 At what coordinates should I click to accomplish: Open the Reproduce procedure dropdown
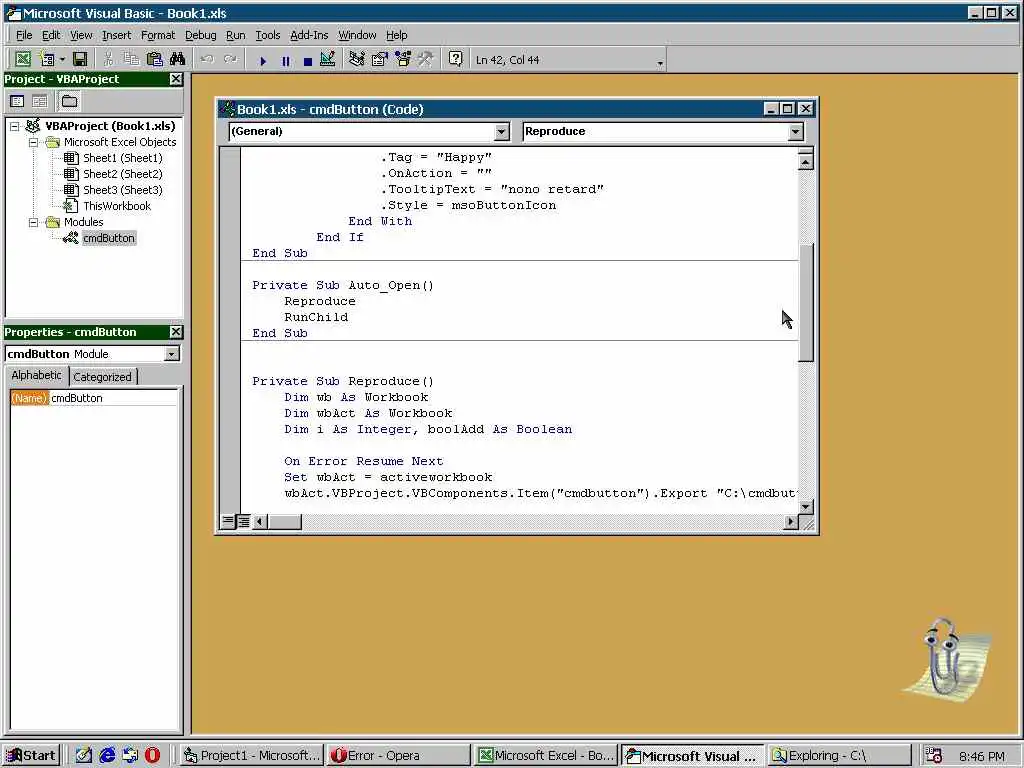pos(795,131)
